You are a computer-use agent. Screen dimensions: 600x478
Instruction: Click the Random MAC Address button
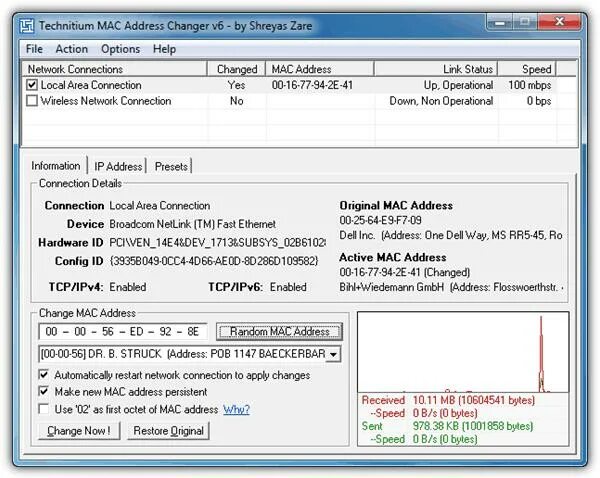(x=279, y=331)
